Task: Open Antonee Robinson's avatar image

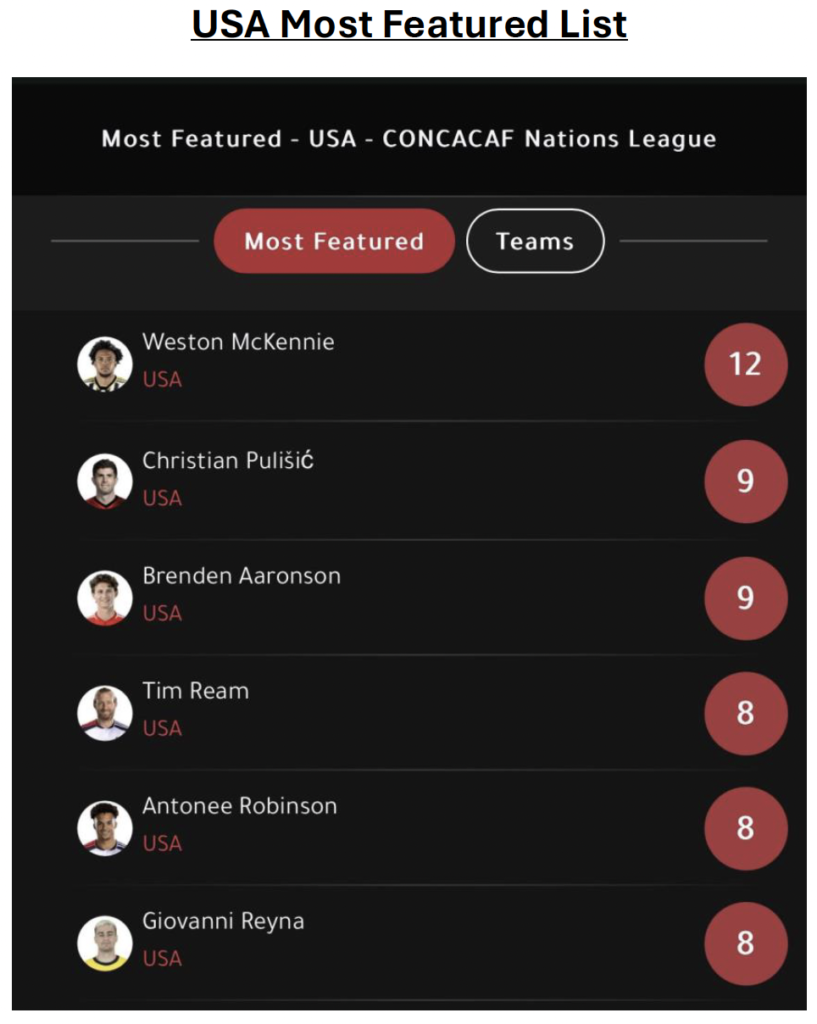Action: tap(104, 827)
